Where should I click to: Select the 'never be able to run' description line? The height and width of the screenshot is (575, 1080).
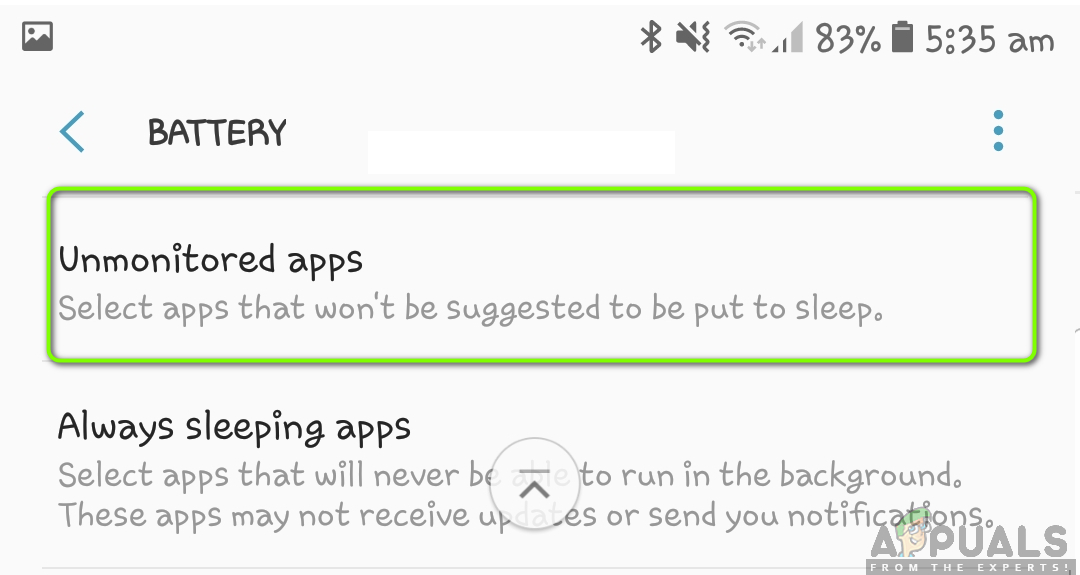coord(510,475)
